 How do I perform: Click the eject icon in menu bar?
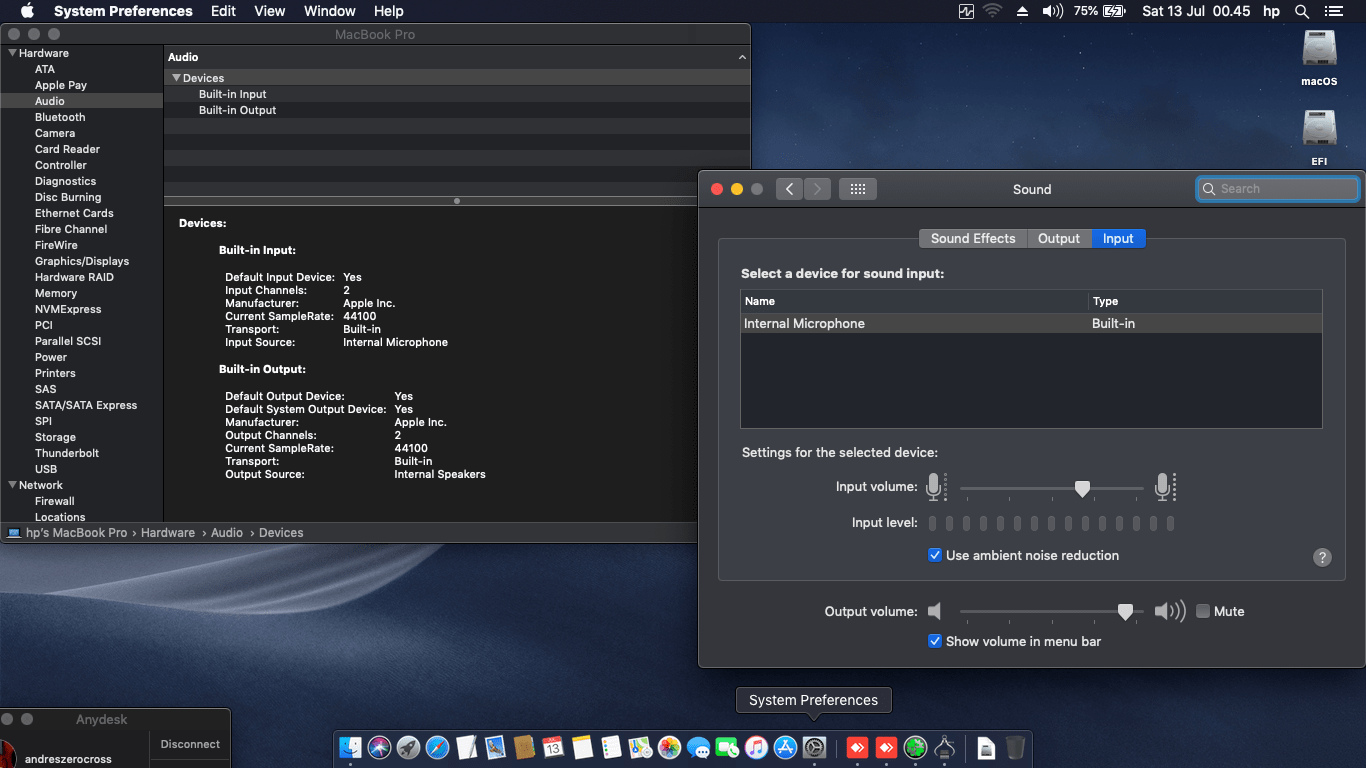1022,11
